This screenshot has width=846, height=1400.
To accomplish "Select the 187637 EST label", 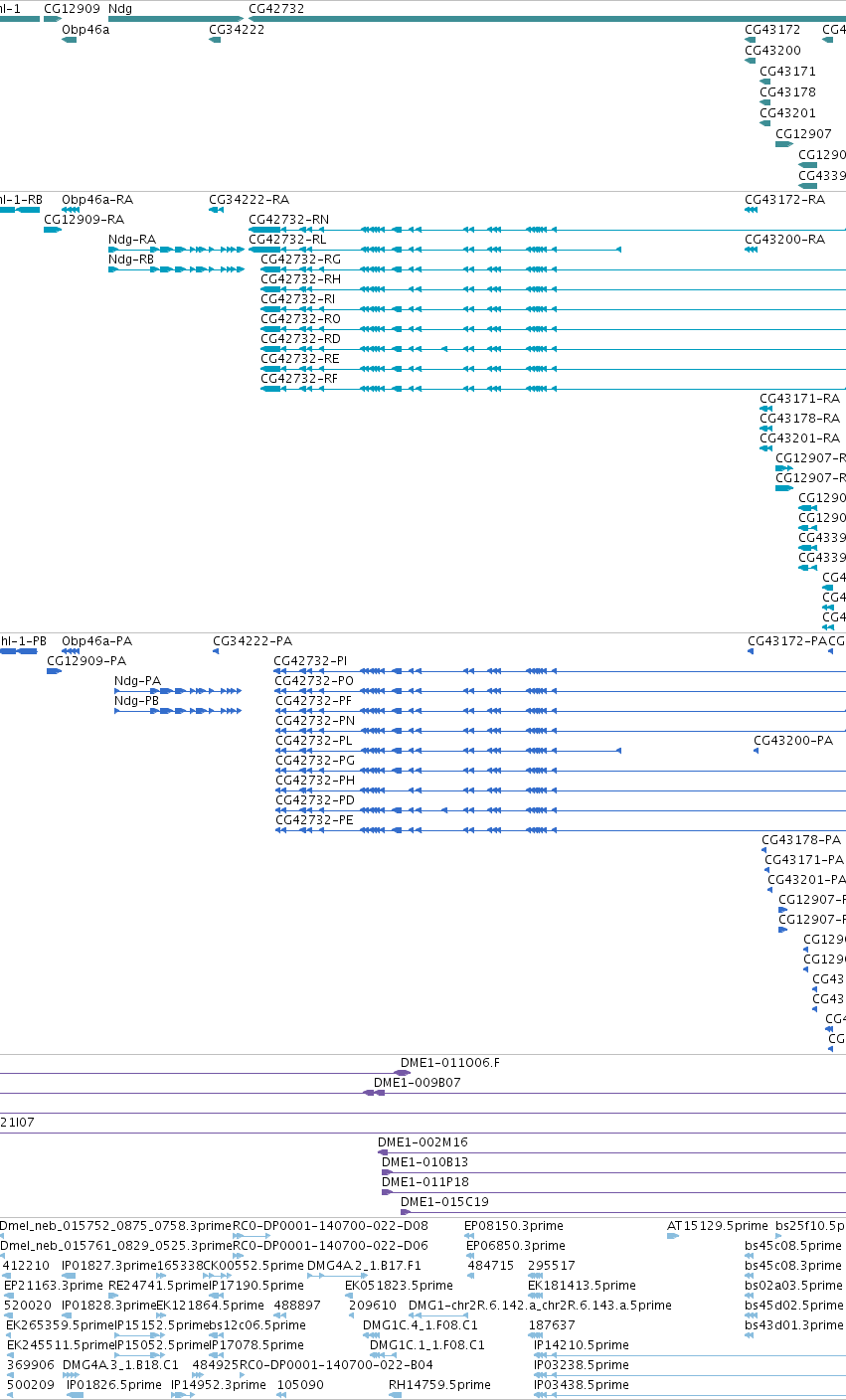I will click(552, 1325).
